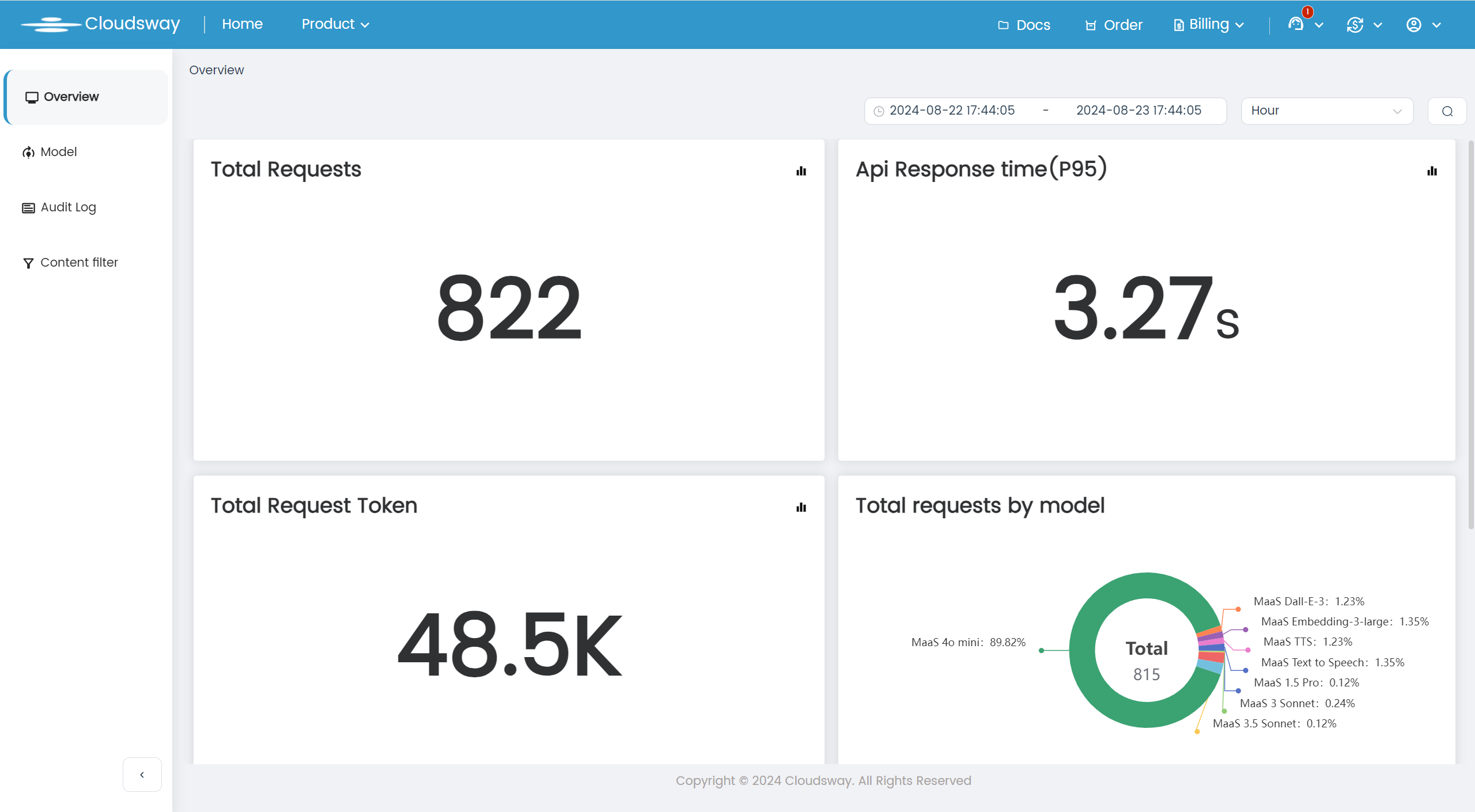
Task: Click the Cloudsway logo
Action: coord(101,24)
